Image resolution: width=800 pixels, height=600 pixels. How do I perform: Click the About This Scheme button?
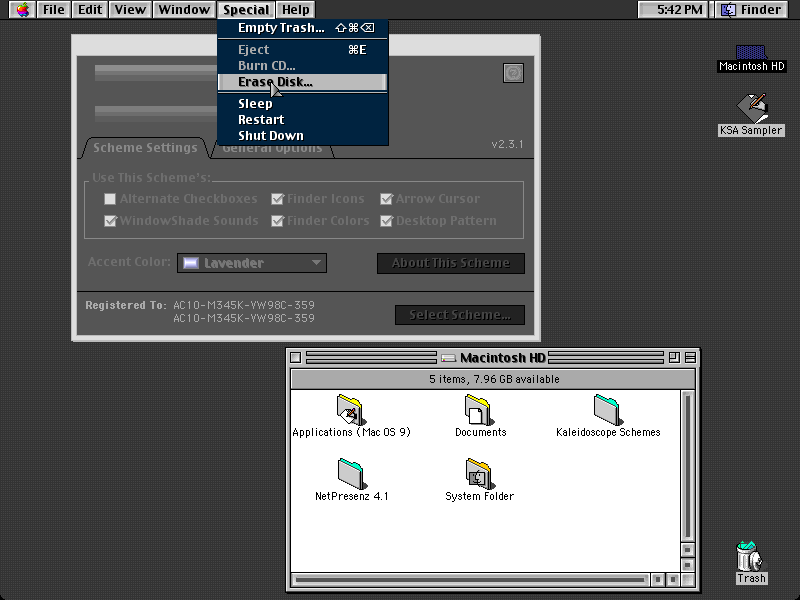(451, 263)
